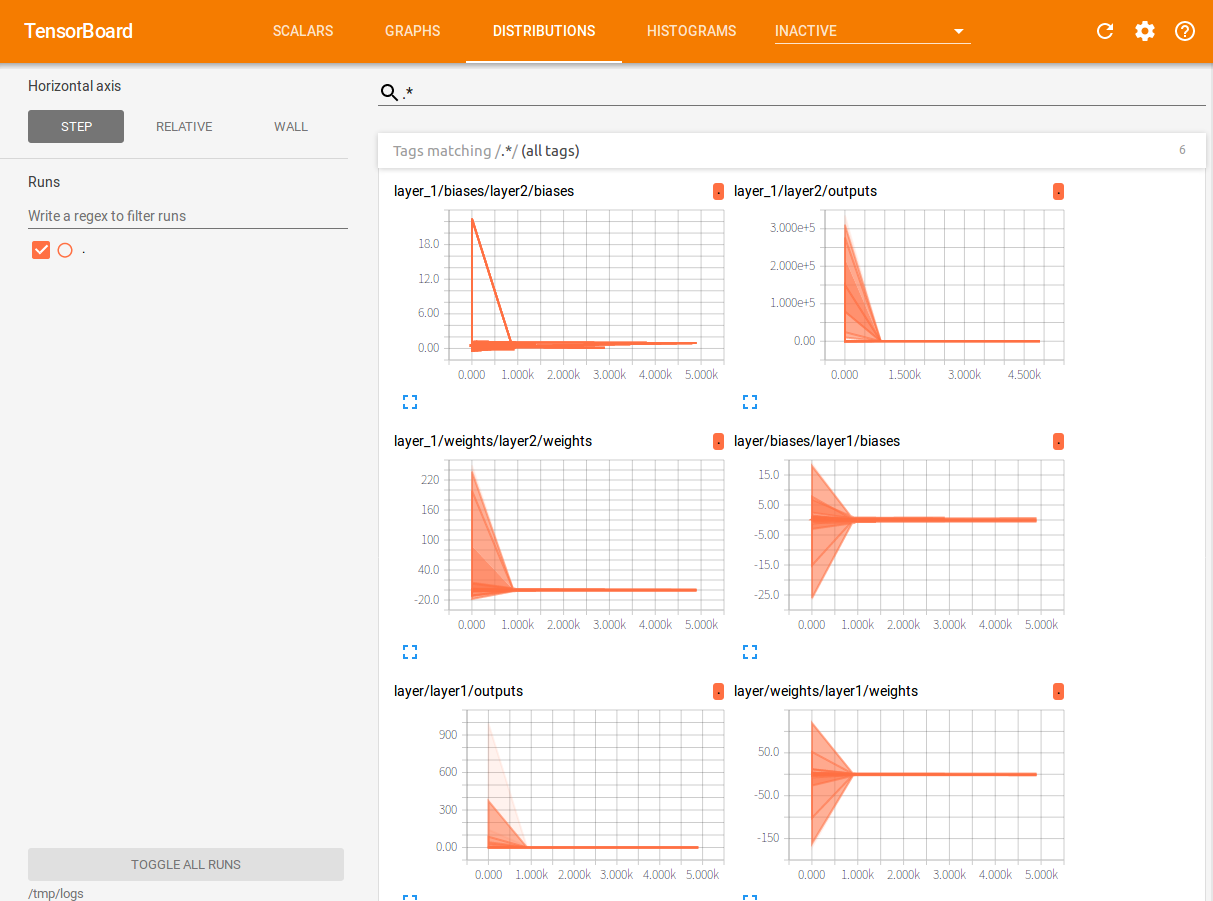Switch to the SCALARS tab
1213x901 pixels.
(303, 31)
